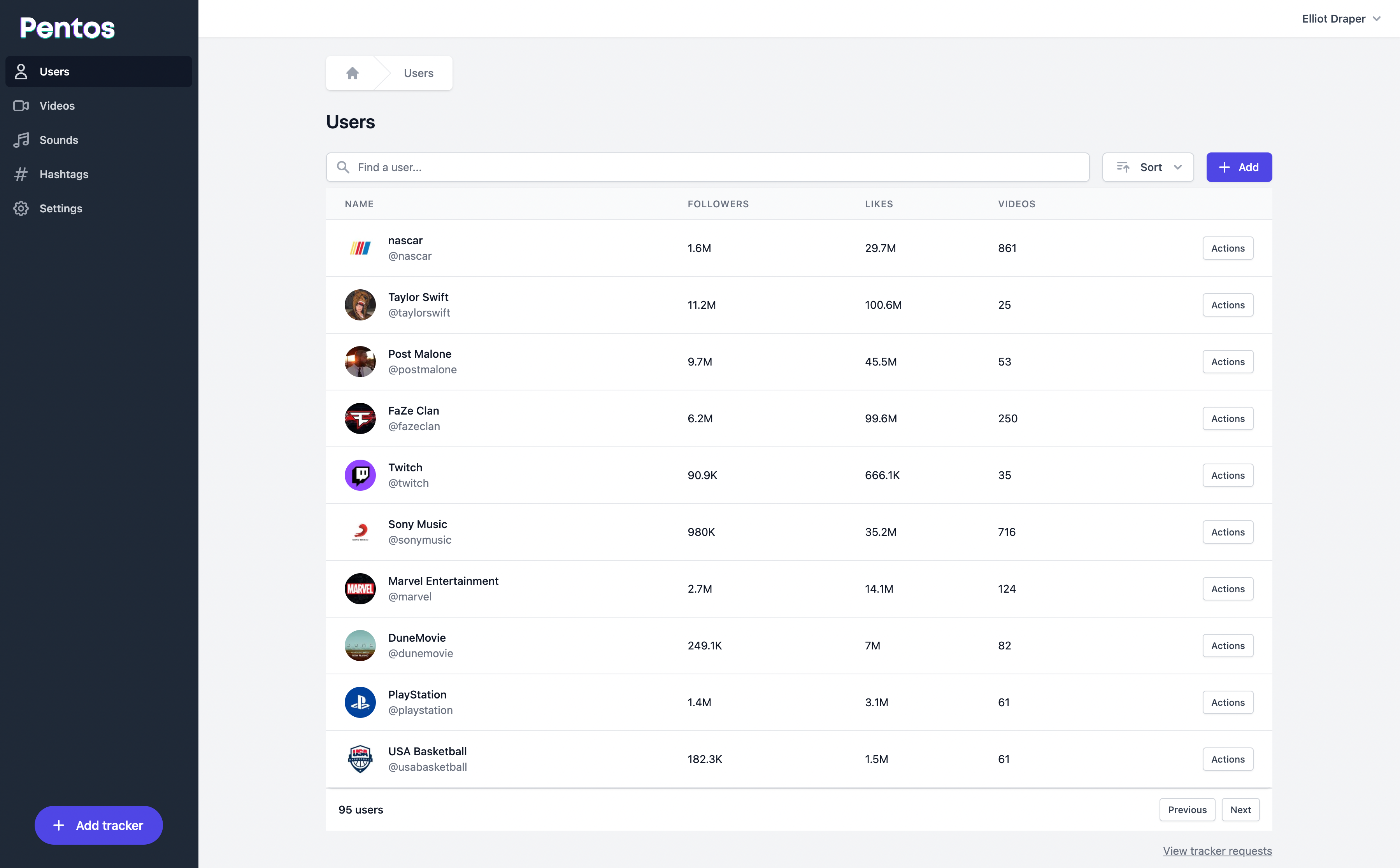The width and height of the screenshot is (1400, 868).
Task: Click the Users breadcrumb item
Action: [418, 73]
